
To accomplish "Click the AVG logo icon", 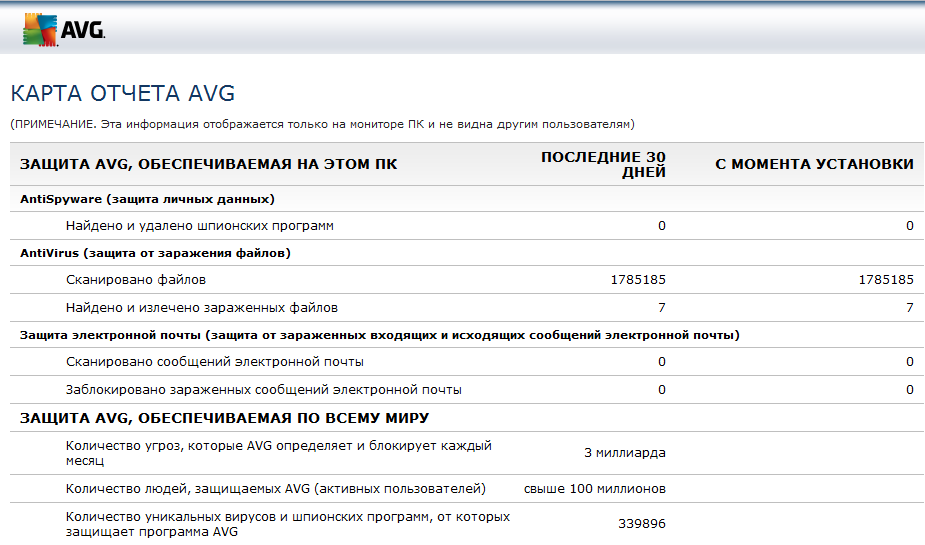I will [64, 29].
